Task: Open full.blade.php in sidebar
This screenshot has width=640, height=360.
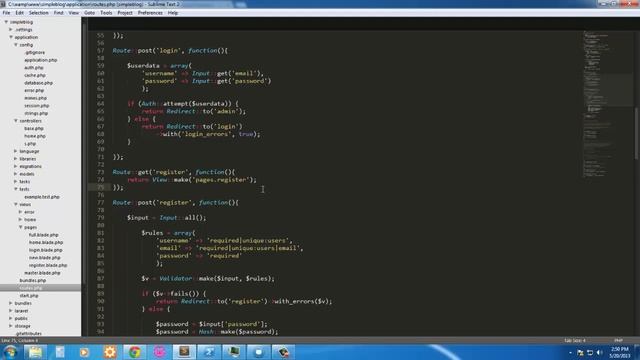Action: pos(43,235)
